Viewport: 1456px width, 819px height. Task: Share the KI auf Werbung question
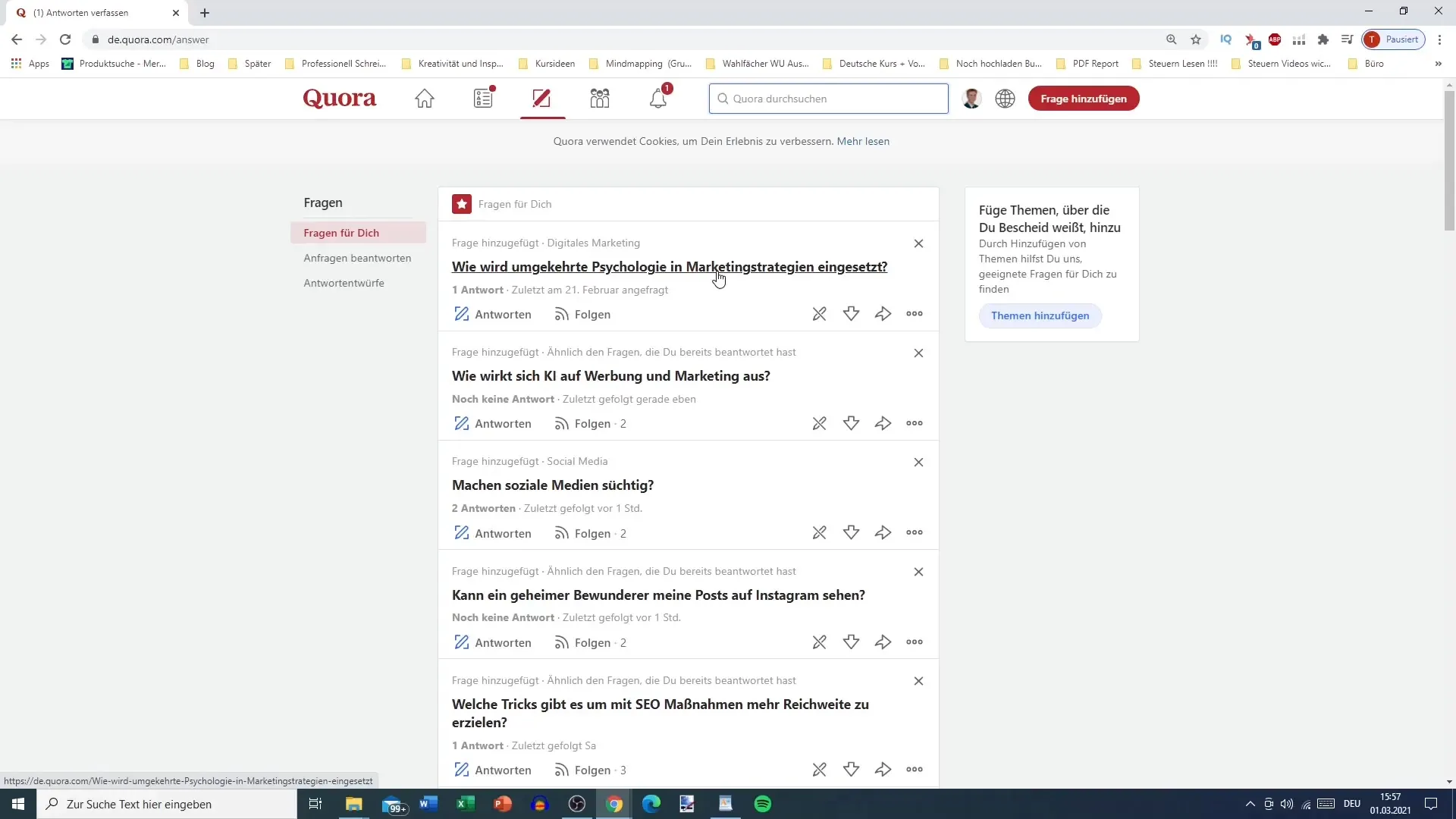(x=883, y=423)
